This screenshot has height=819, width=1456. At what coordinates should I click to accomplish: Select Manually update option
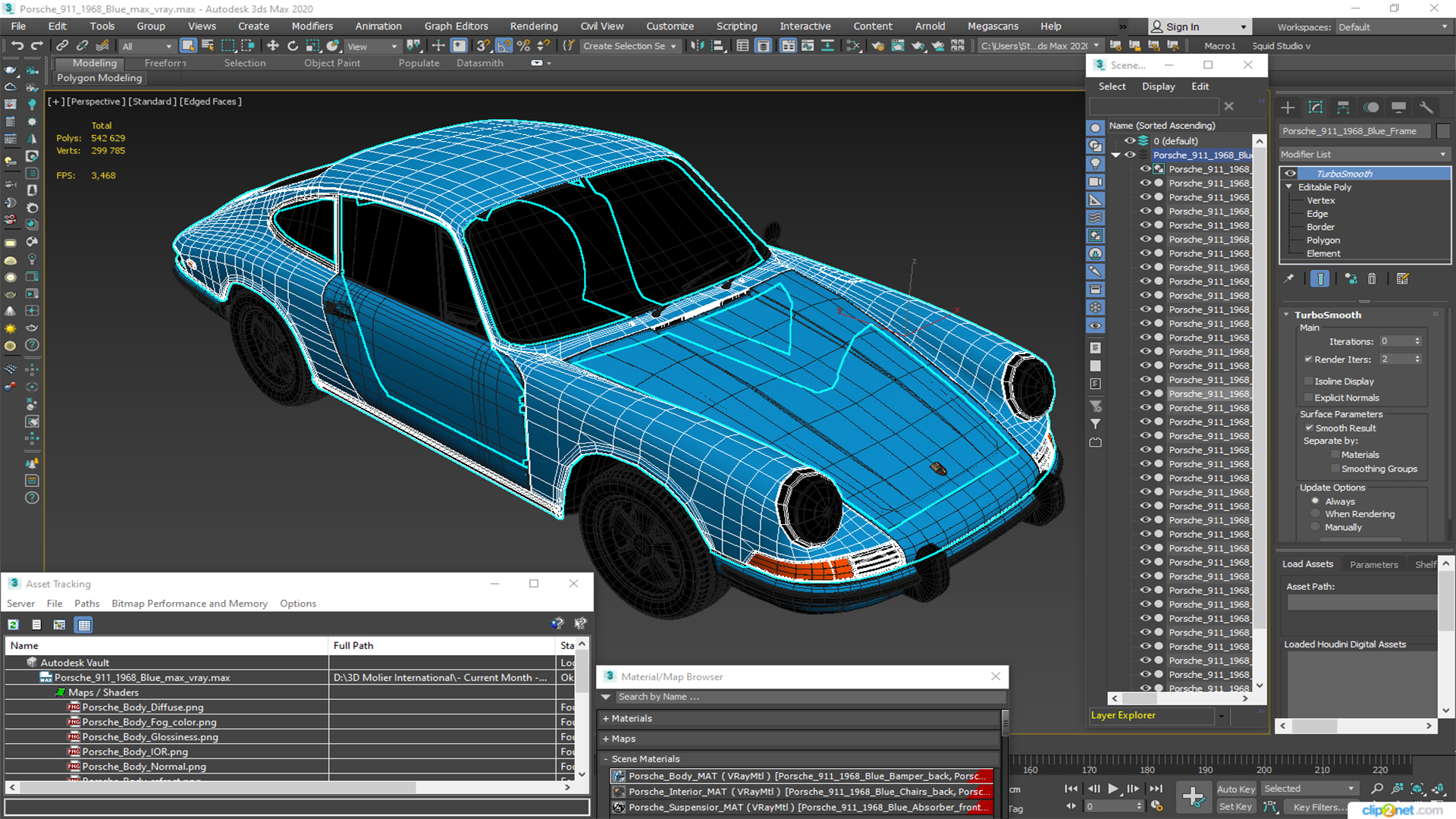[1316, 527]
